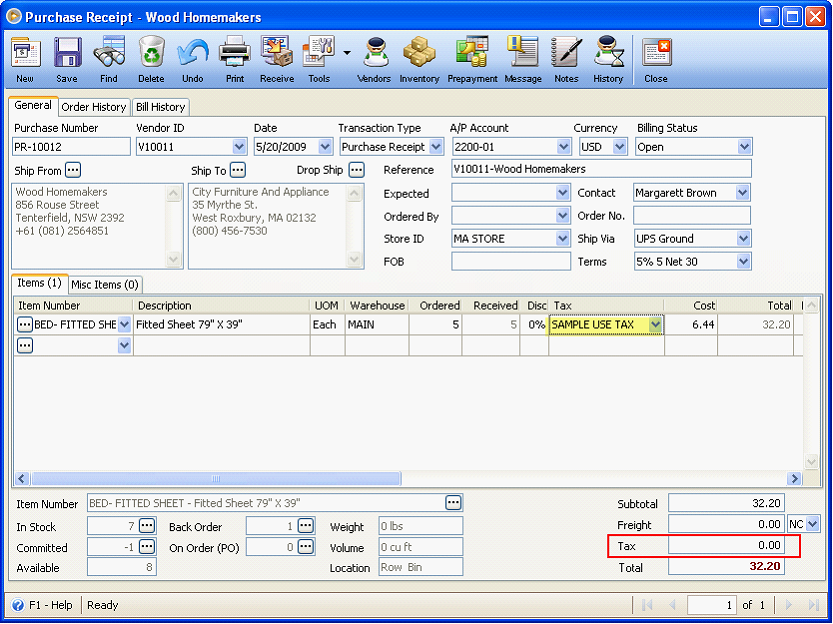This screenshot has width=833, height=624.
Task: Click the Freight amount field
Action: (726, 524)
